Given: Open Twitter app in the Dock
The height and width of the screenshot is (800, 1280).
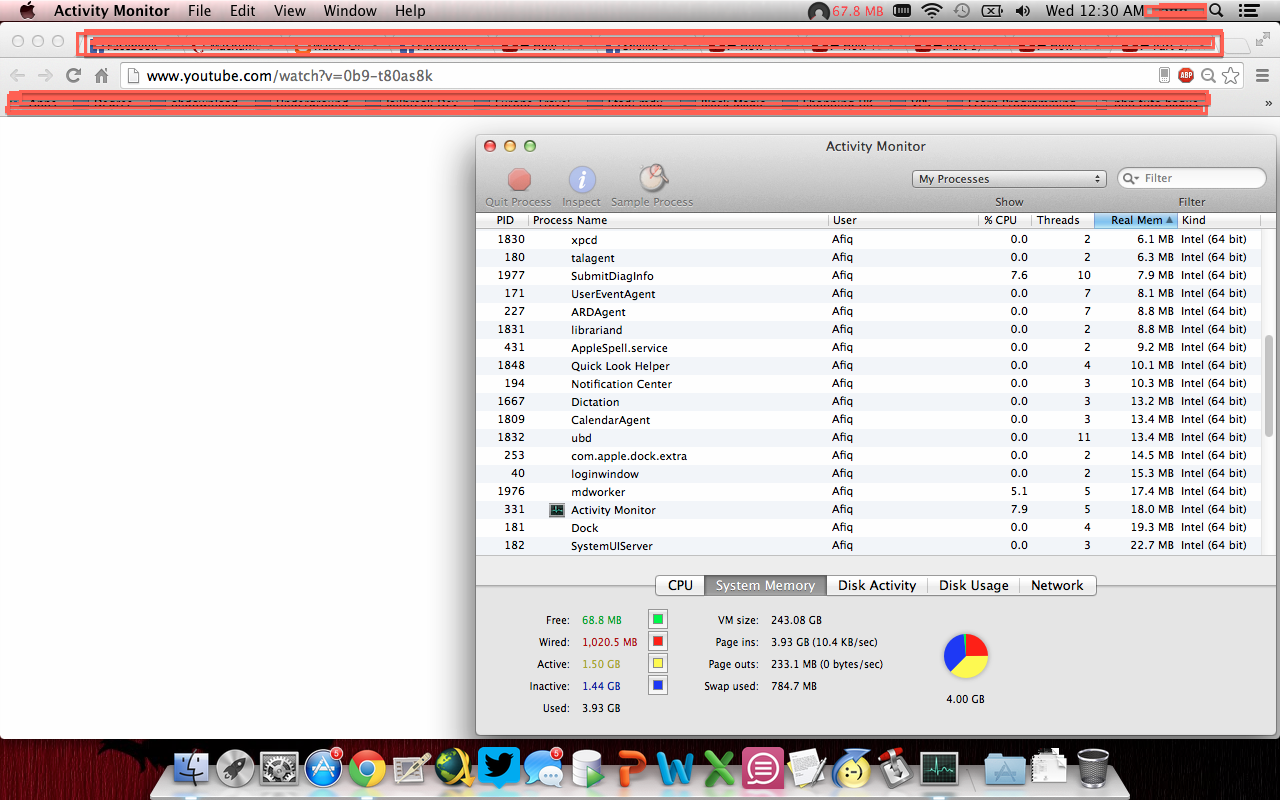Looking at the screenshot, I should [x=498, y=768].
